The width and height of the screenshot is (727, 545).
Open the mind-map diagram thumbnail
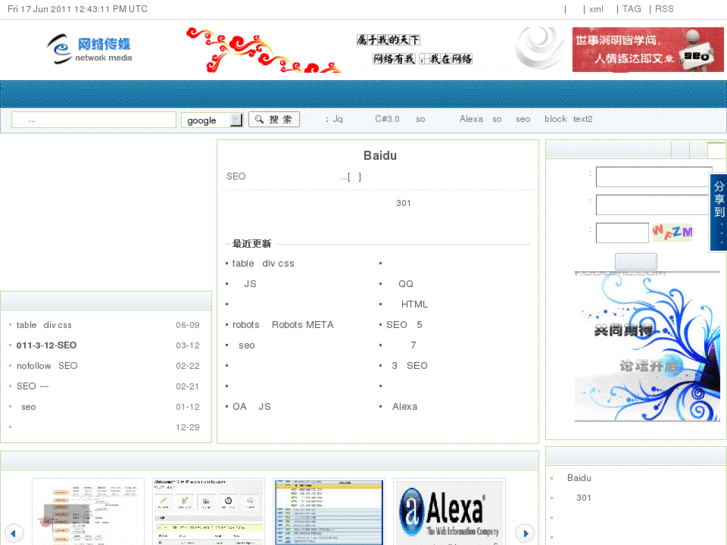pos(88,512)
